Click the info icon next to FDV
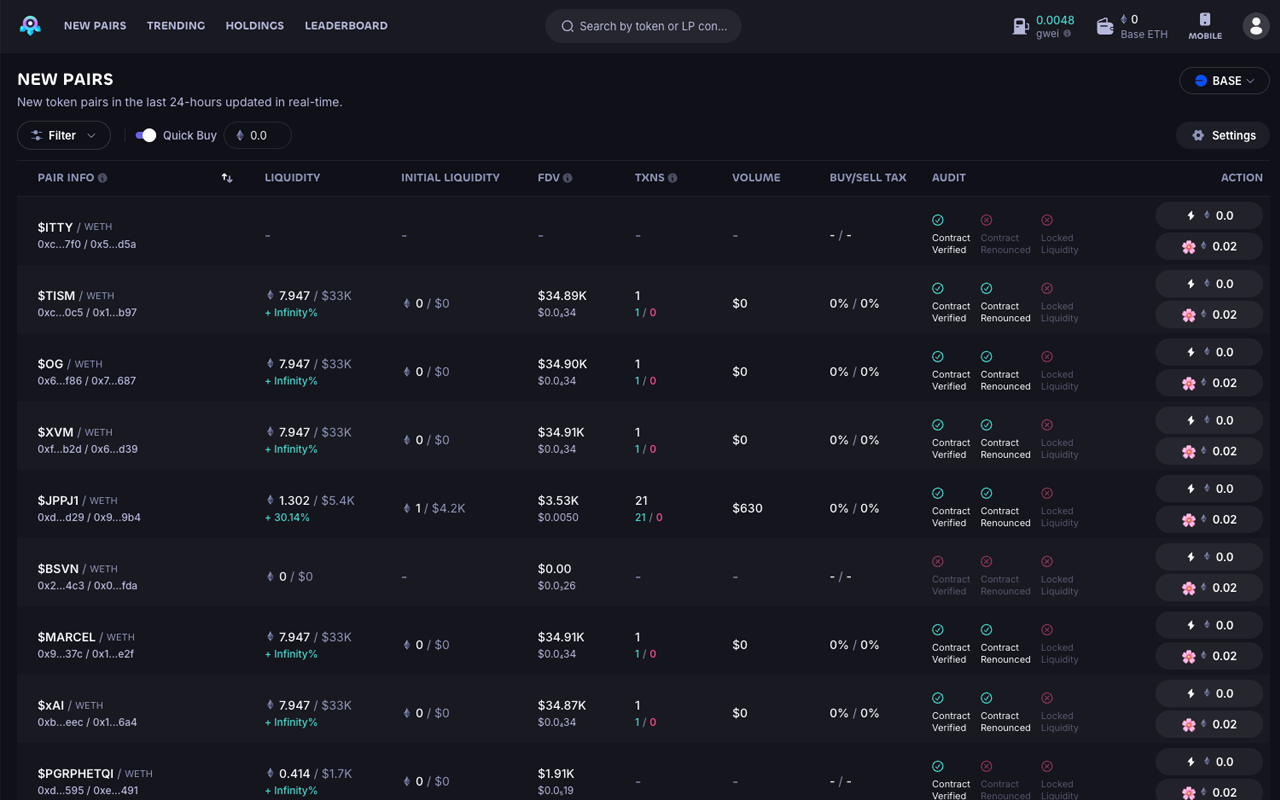 (568, 178)
